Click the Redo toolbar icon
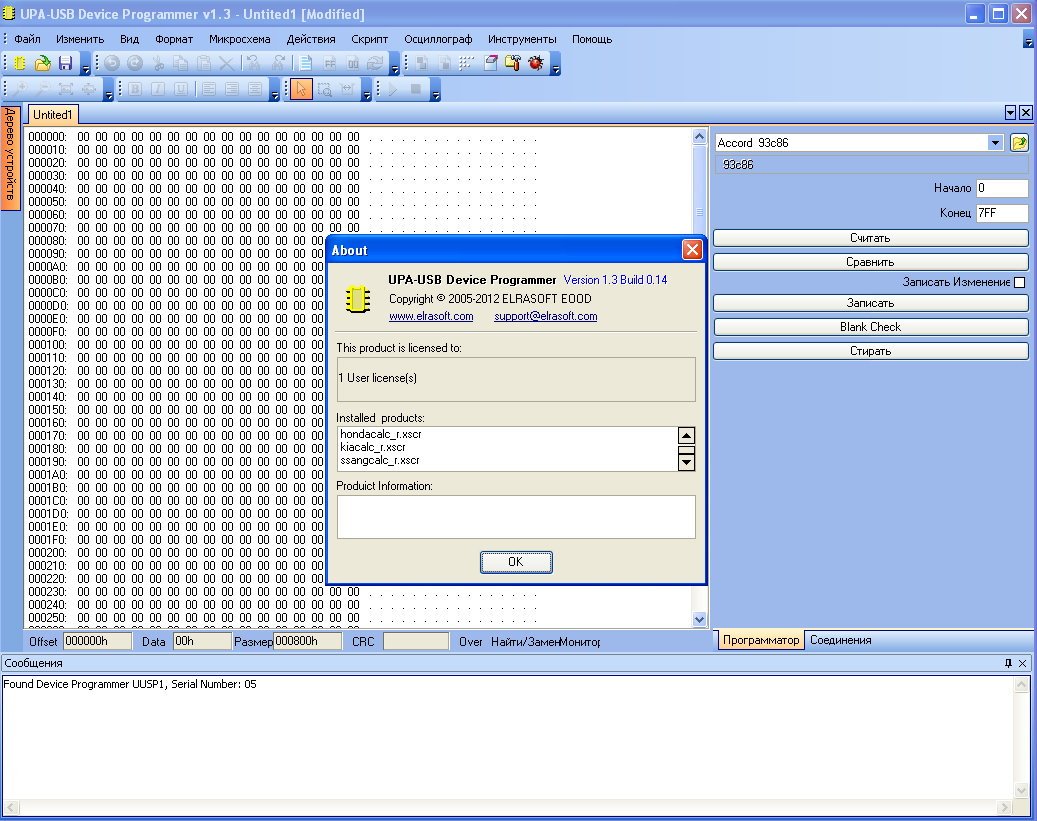Image resolution: width=1037 pixels, height=821 pixels. pos(135,64)
